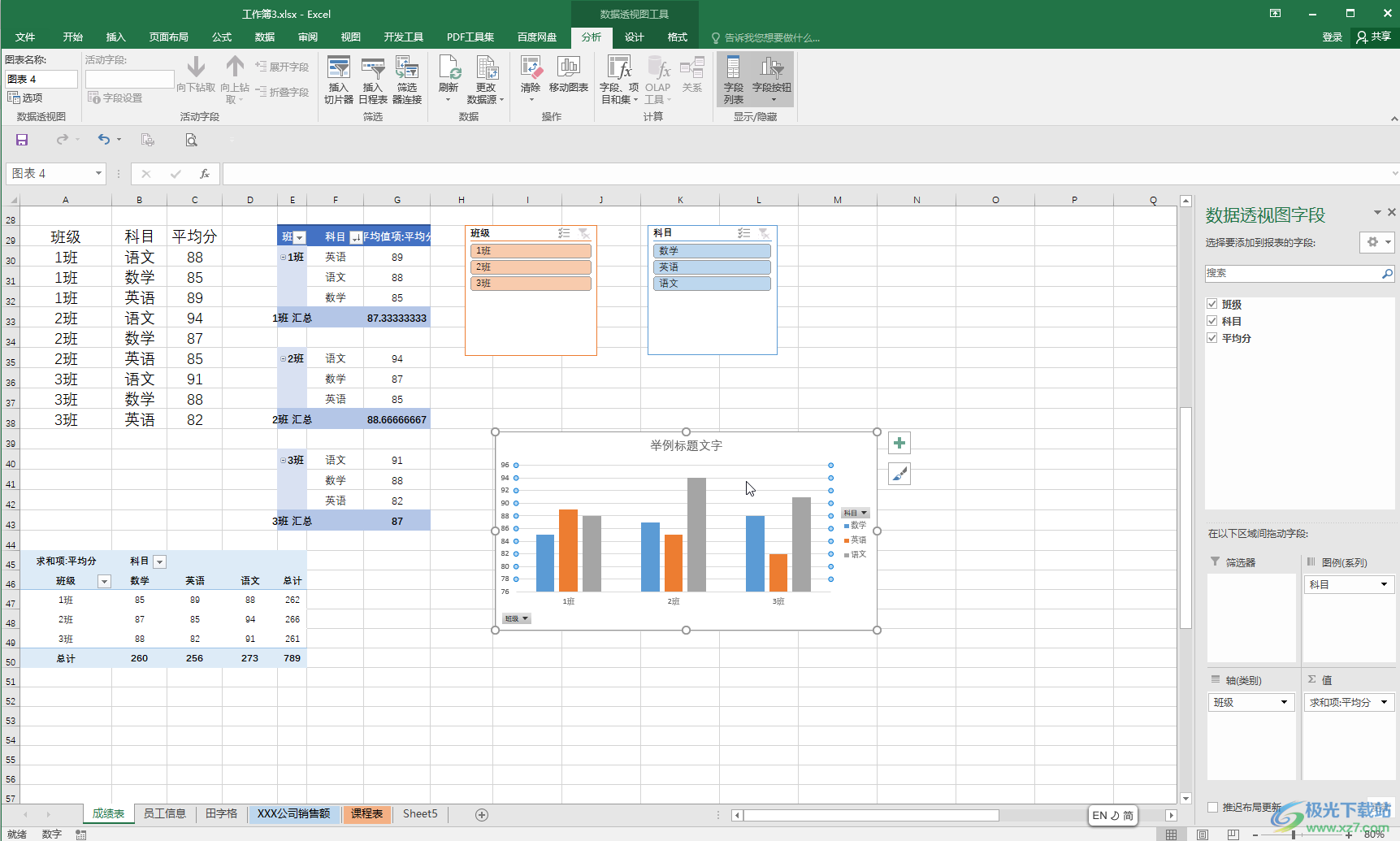
Task: Uncheck the 平均分 field checkbox
Action: [x=1211, y=338]
